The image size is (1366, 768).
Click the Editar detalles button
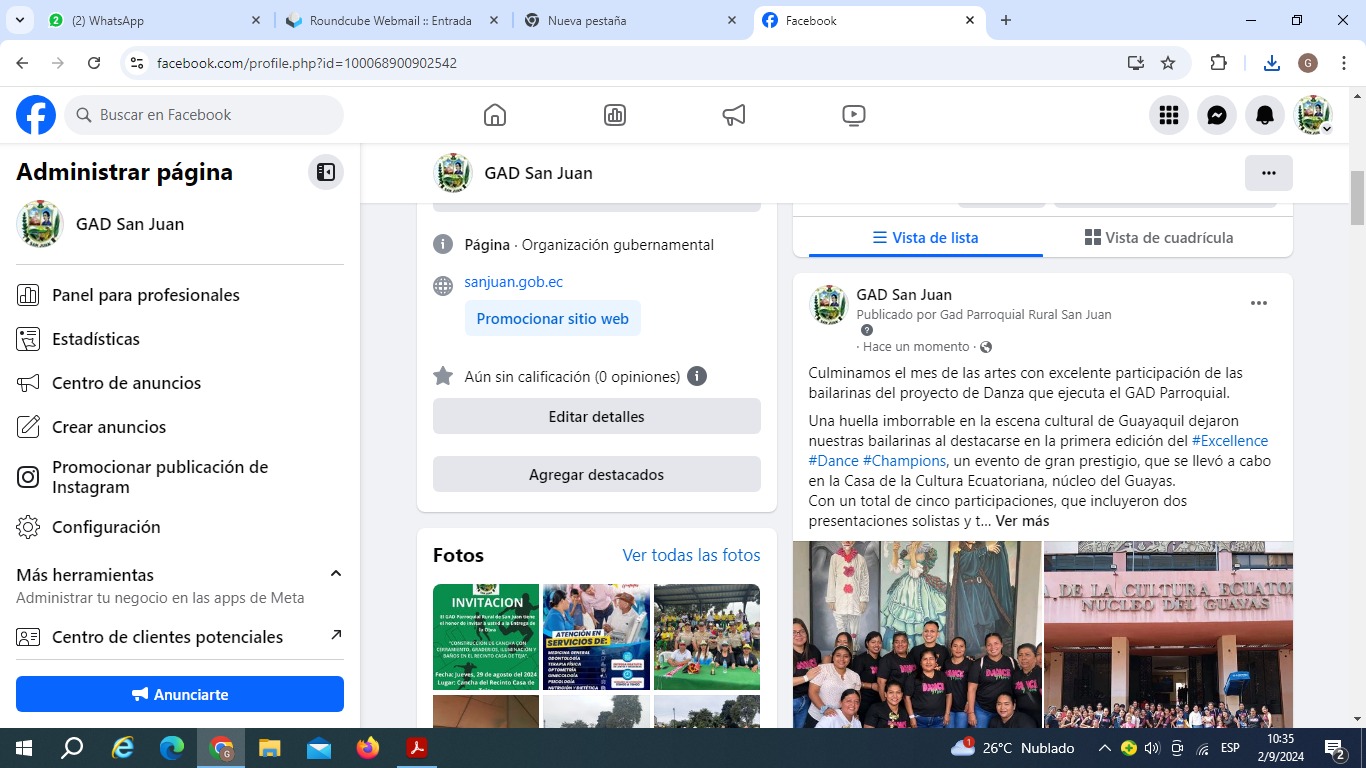(x=596, y=417)
